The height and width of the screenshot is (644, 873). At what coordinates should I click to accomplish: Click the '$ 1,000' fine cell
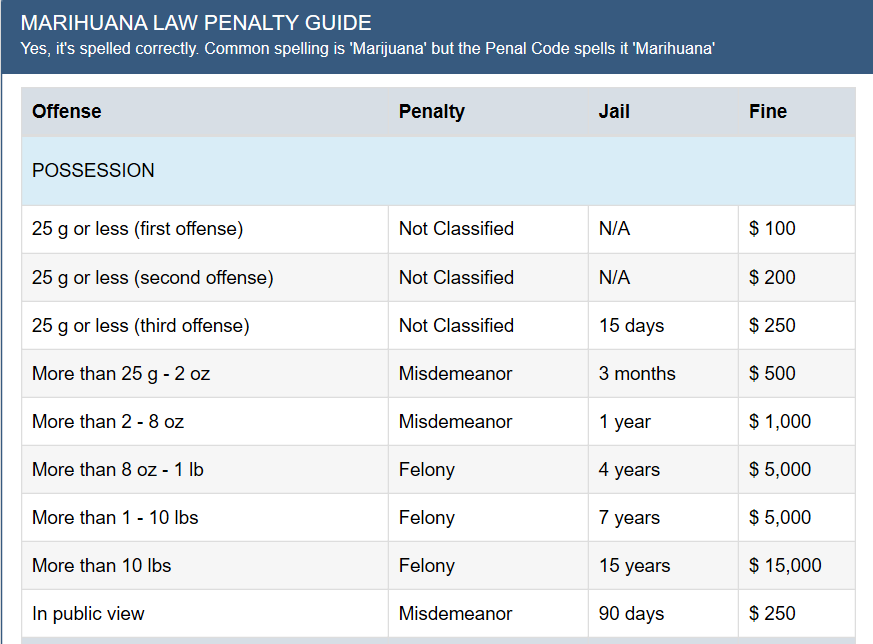(780, 422)
